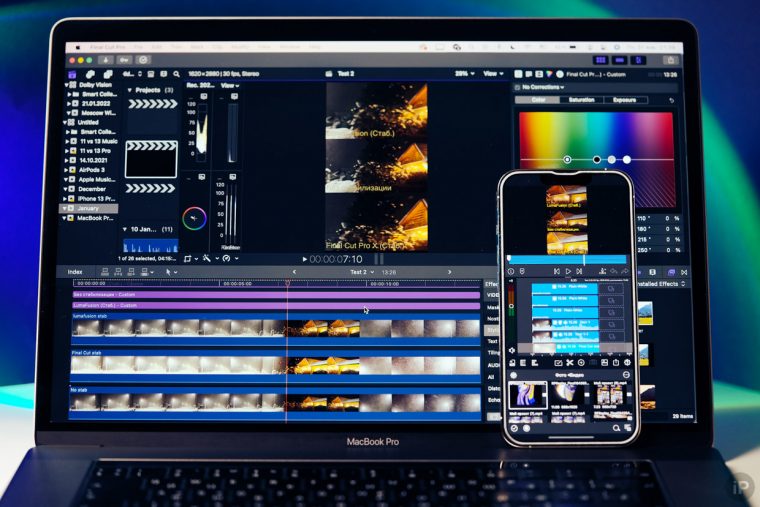Select the highlighted project clapboard thumbnail

151,159
